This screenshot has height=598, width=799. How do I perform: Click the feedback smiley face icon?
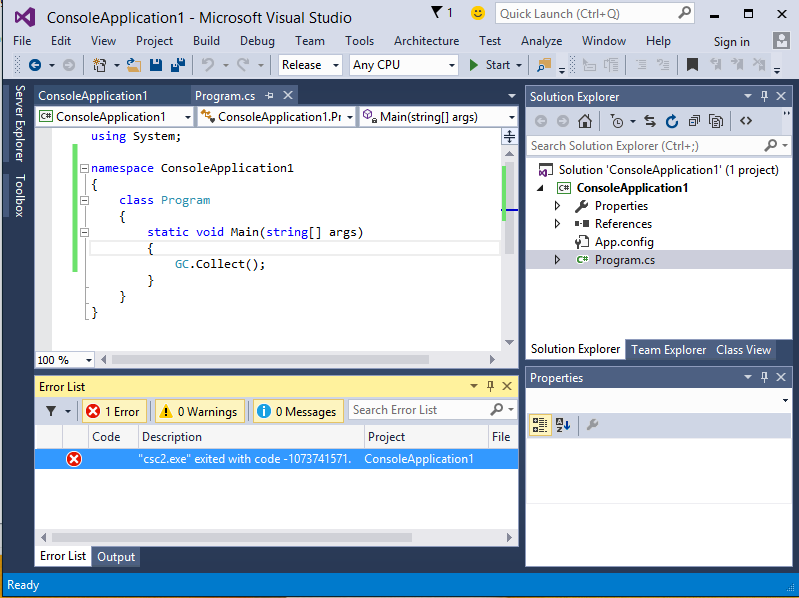coord(477,13)
